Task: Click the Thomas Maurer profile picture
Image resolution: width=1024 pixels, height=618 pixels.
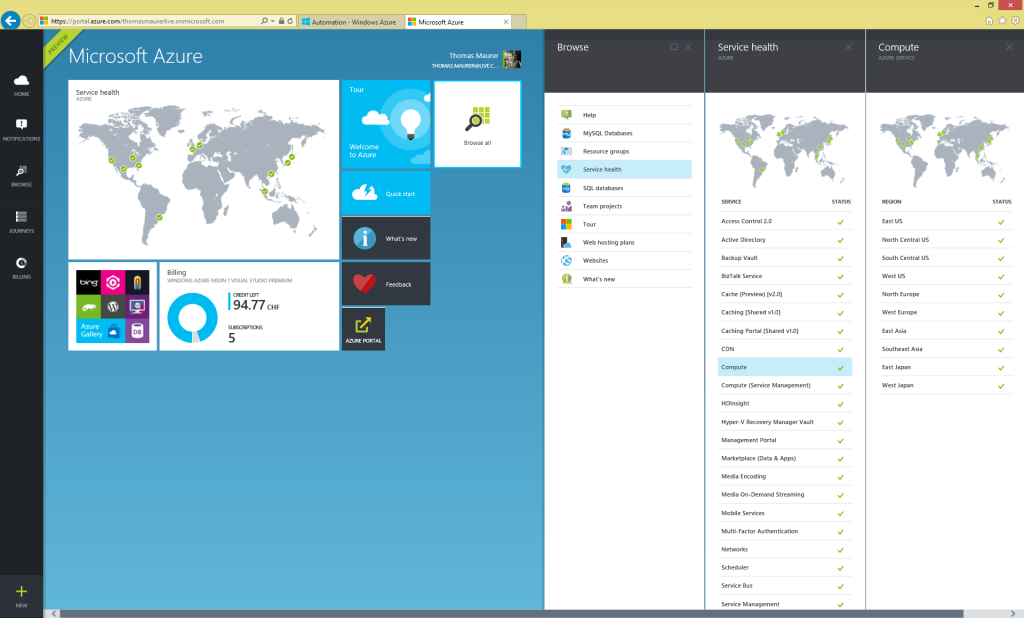Action: pos(512,59)
